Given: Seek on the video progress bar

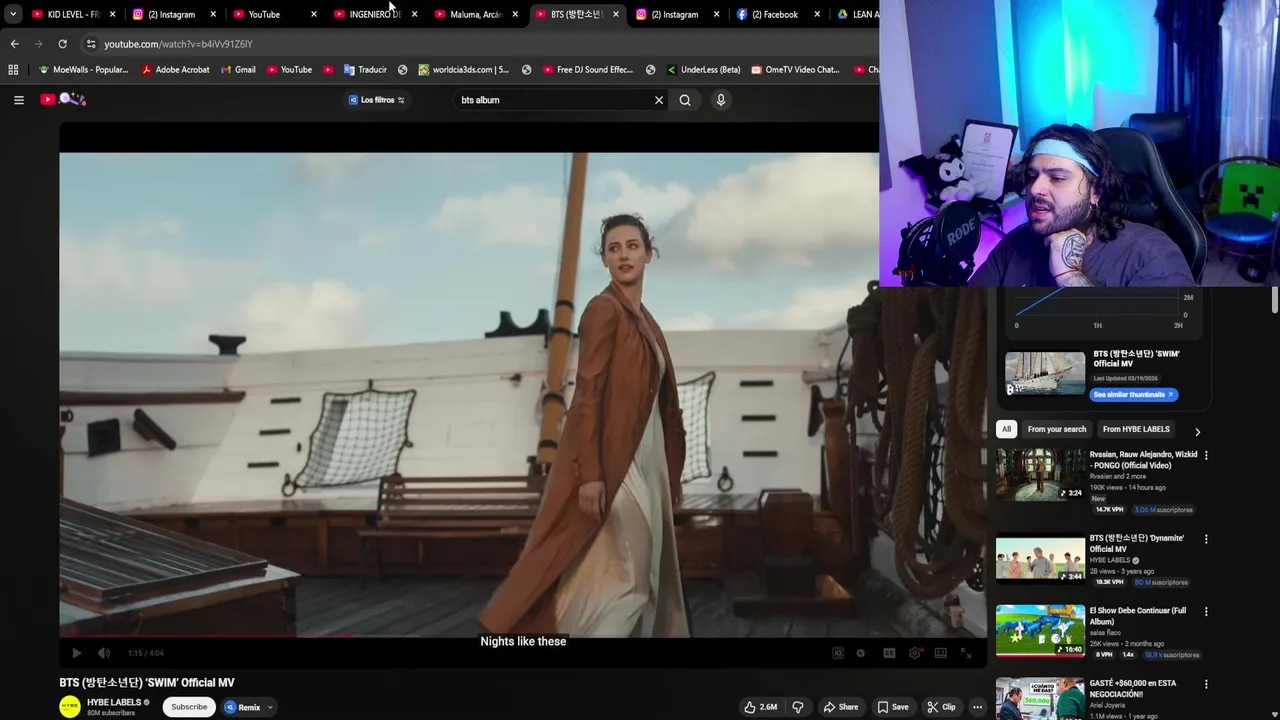Looking at the screenshot, I should [523, 636].
